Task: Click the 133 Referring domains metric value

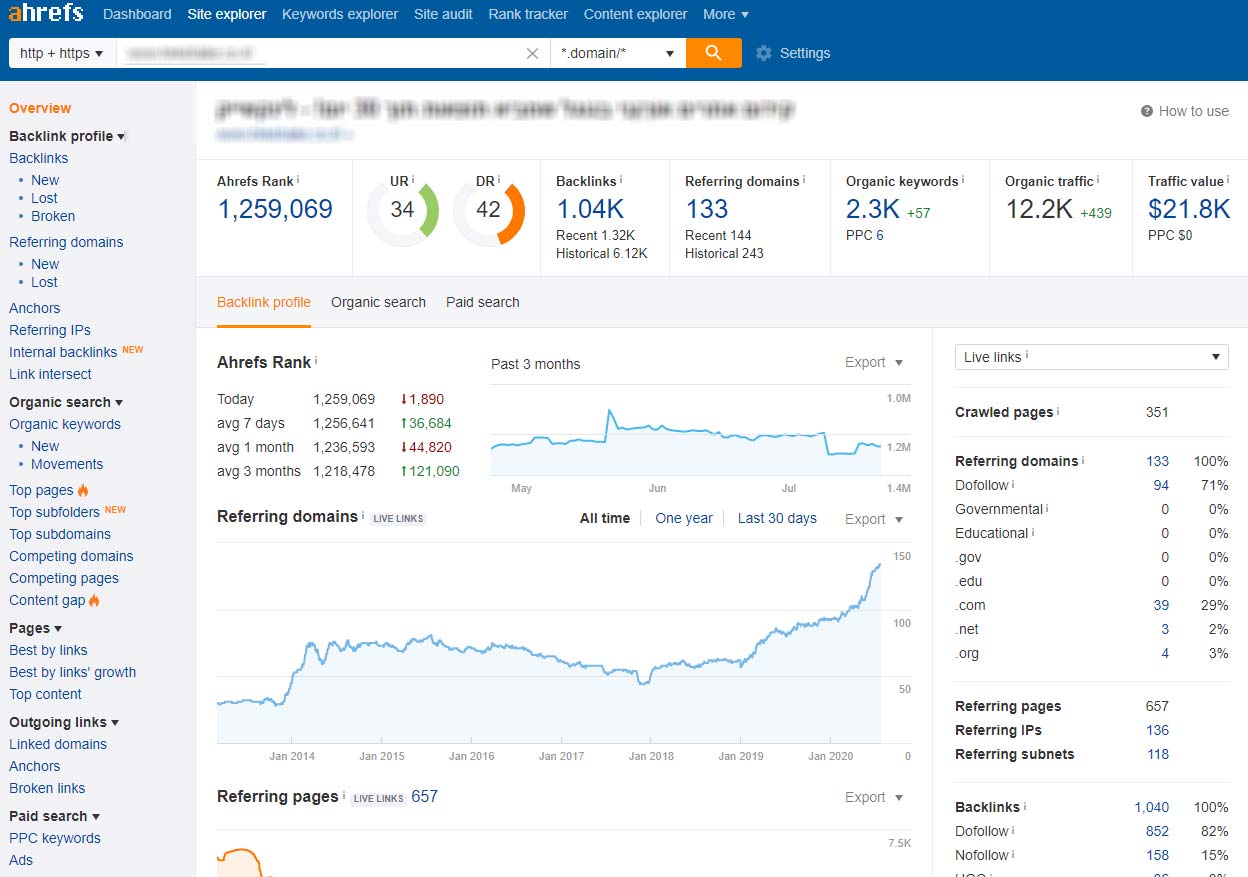Action: pyautogui.click(x=707, y=209)
